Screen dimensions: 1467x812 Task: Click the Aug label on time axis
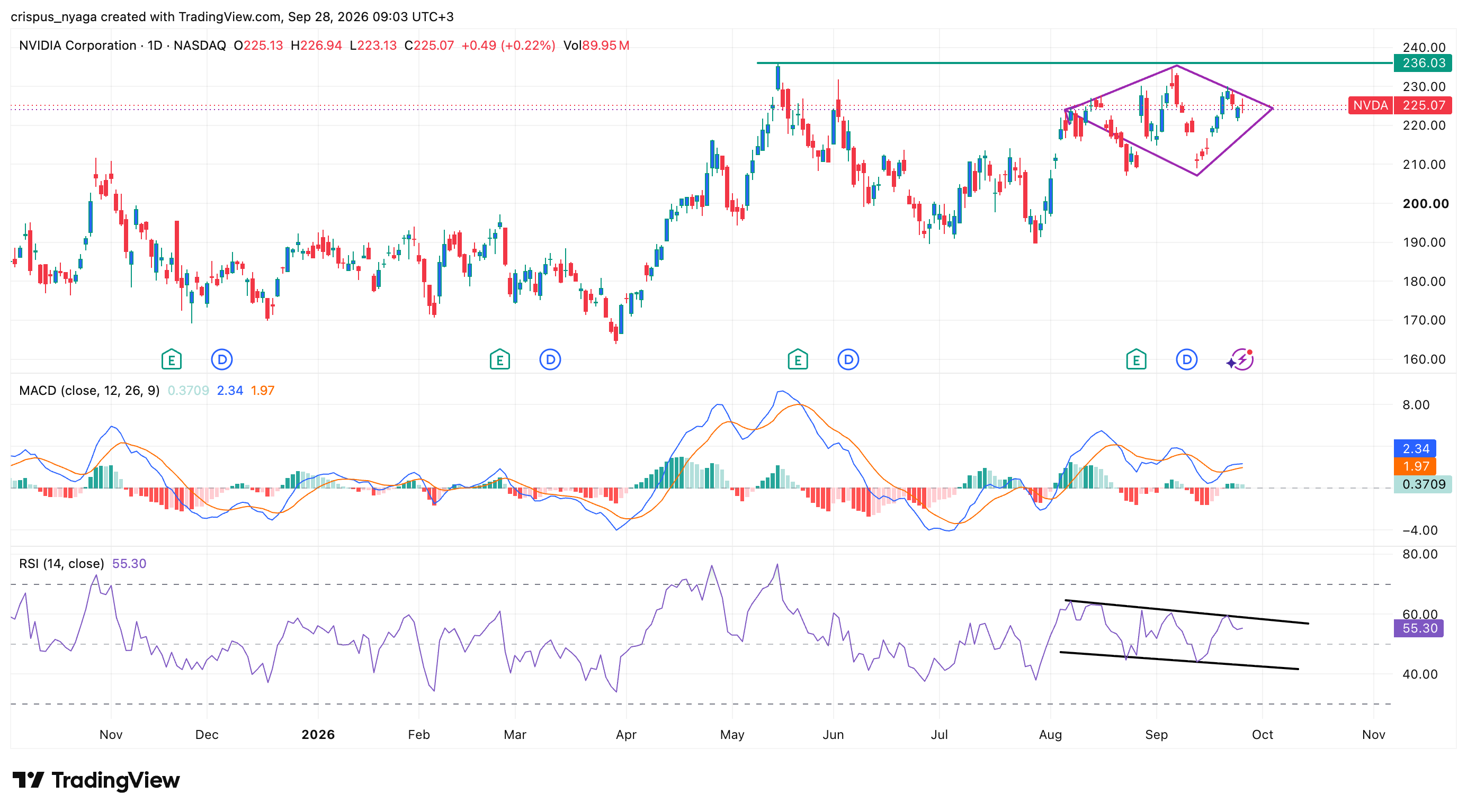[x=1050, y=735]
